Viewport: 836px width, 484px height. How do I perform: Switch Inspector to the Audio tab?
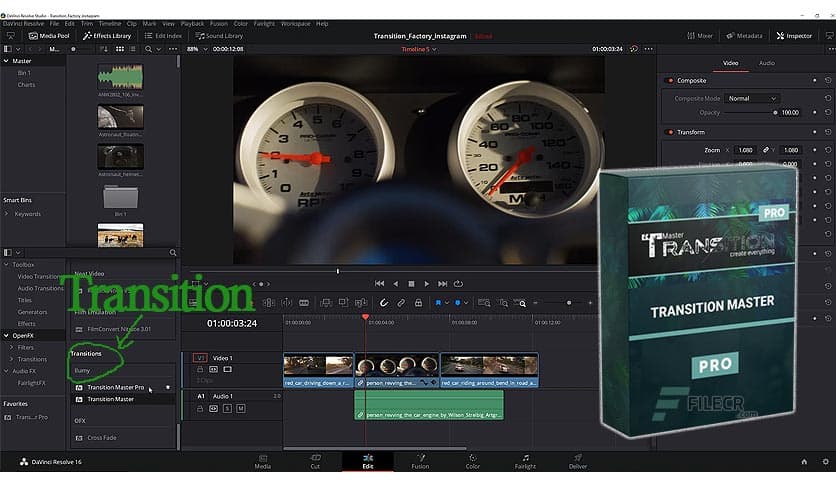[x=767, y=63]
